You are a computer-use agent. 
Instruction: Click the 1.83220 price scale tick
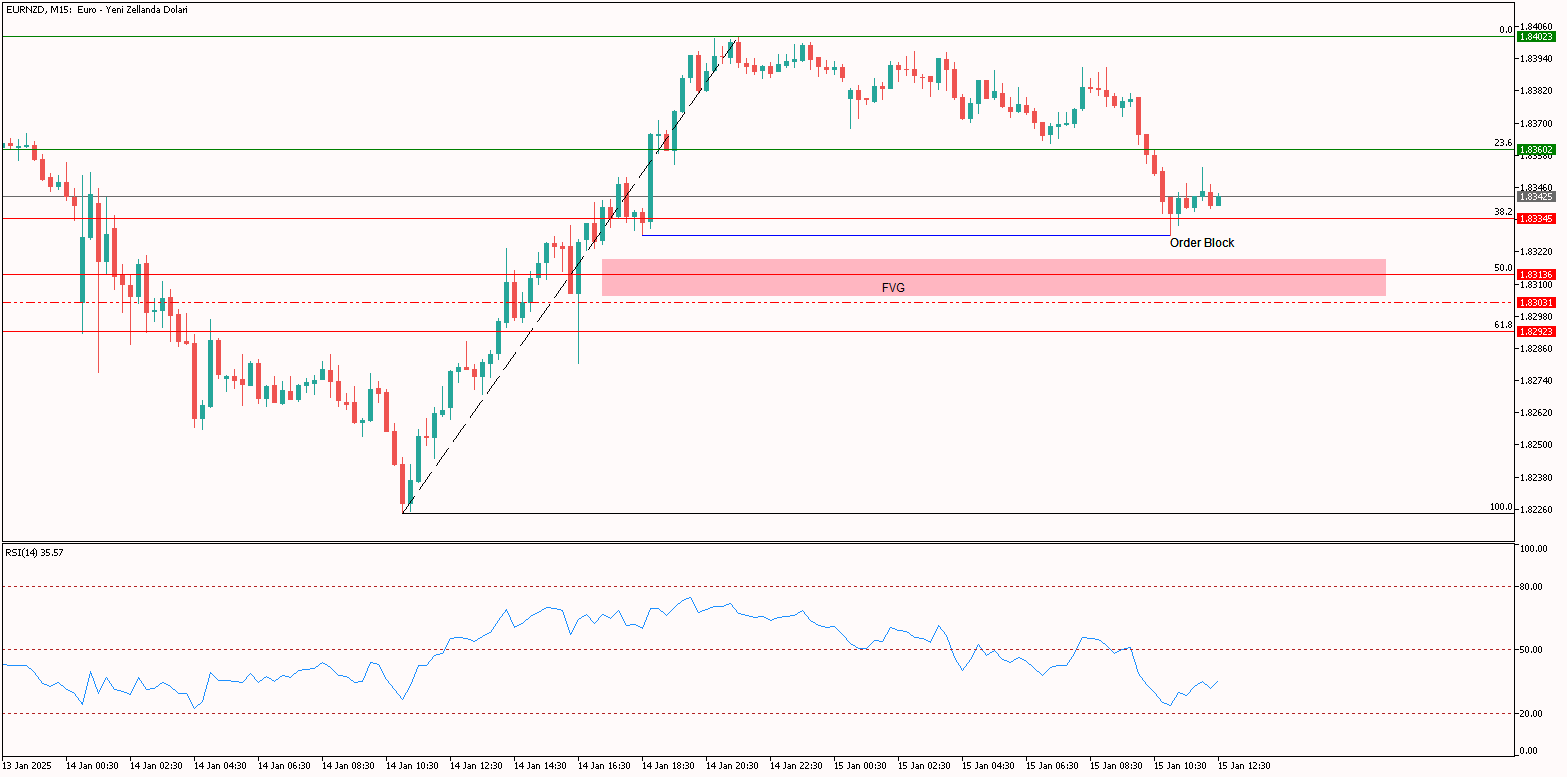(x=1536, y=252)
